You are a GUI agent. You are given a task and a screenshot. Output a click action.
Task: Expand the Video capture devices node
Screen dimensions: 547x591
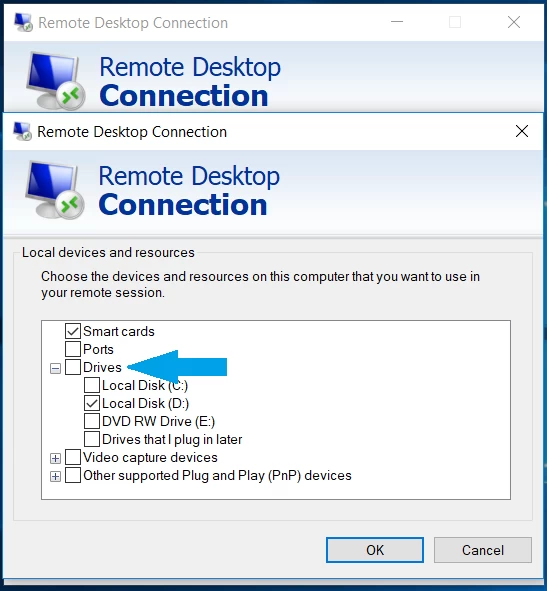55,458
